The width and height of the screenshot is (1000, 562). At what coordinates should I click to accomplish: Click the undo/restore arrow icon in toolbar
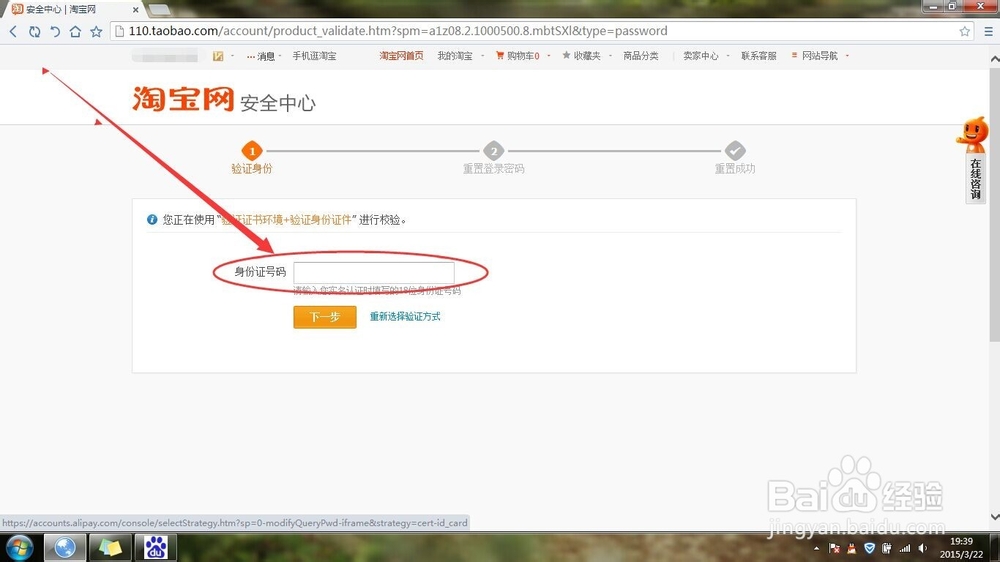pos(55,31)
